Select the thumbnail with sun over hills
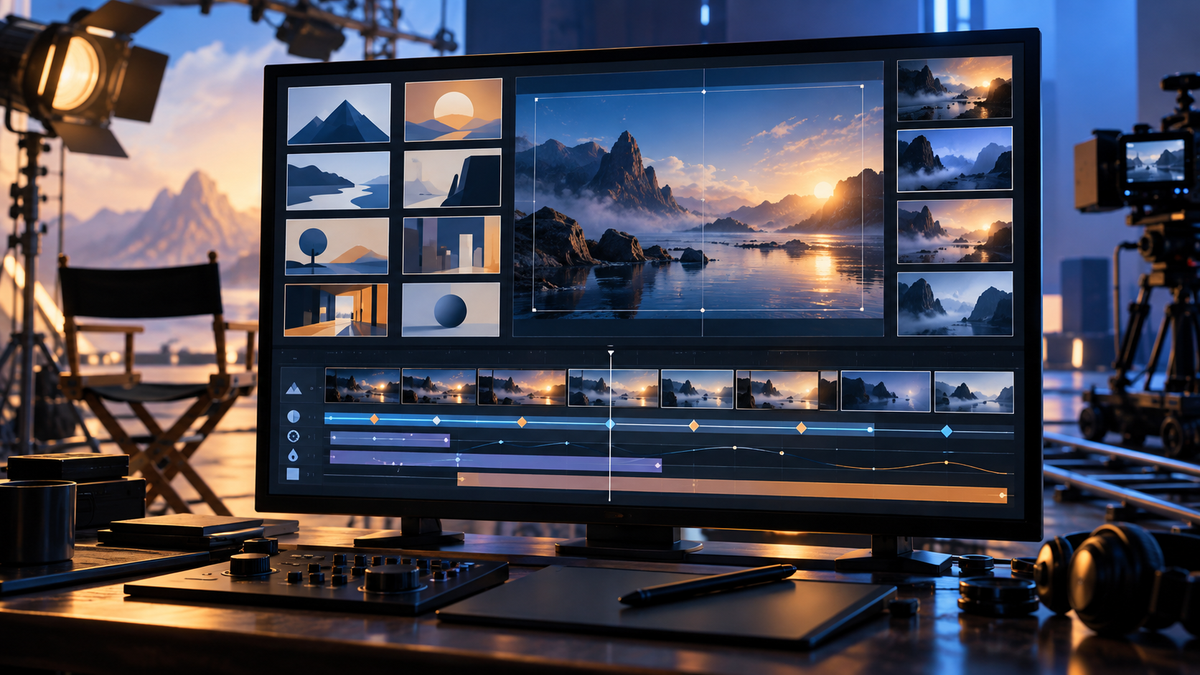This screenshot has height=675, width=1200. click(453, 110)
